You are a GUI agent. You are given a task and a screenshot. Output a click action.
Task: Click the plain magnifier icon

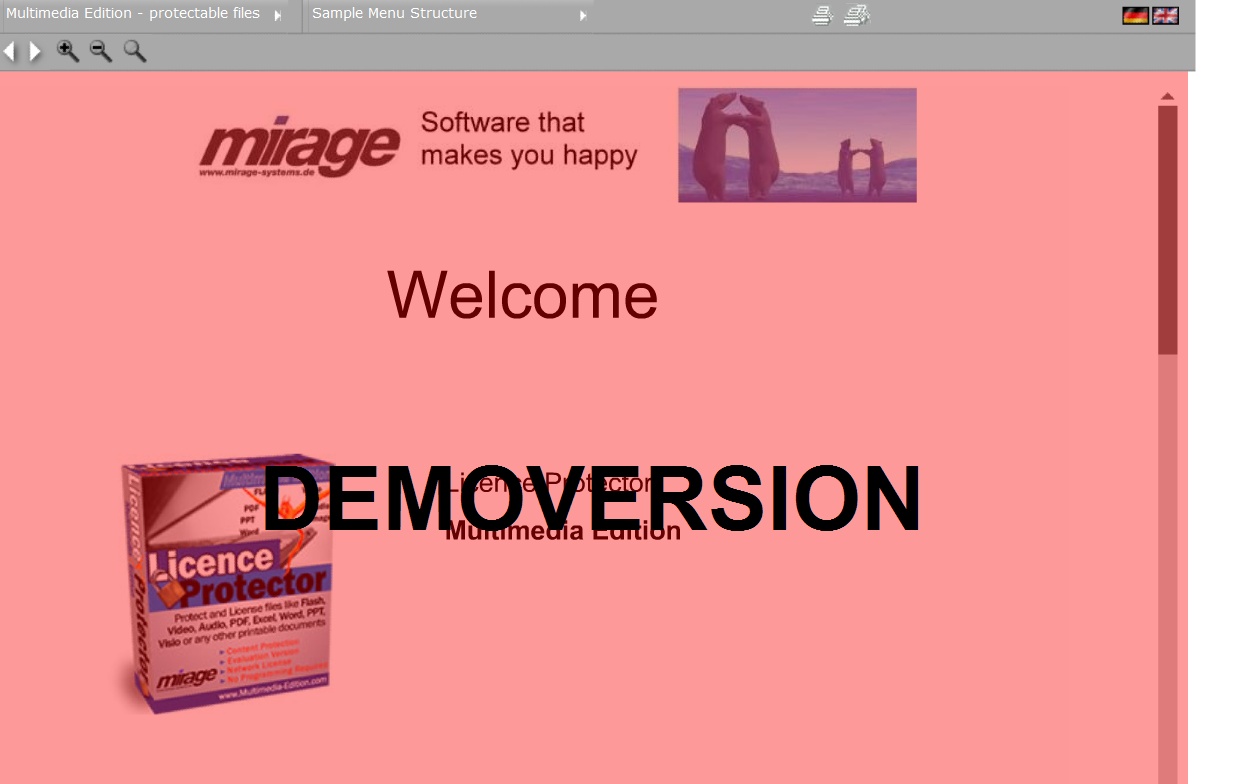pos(135,51)
